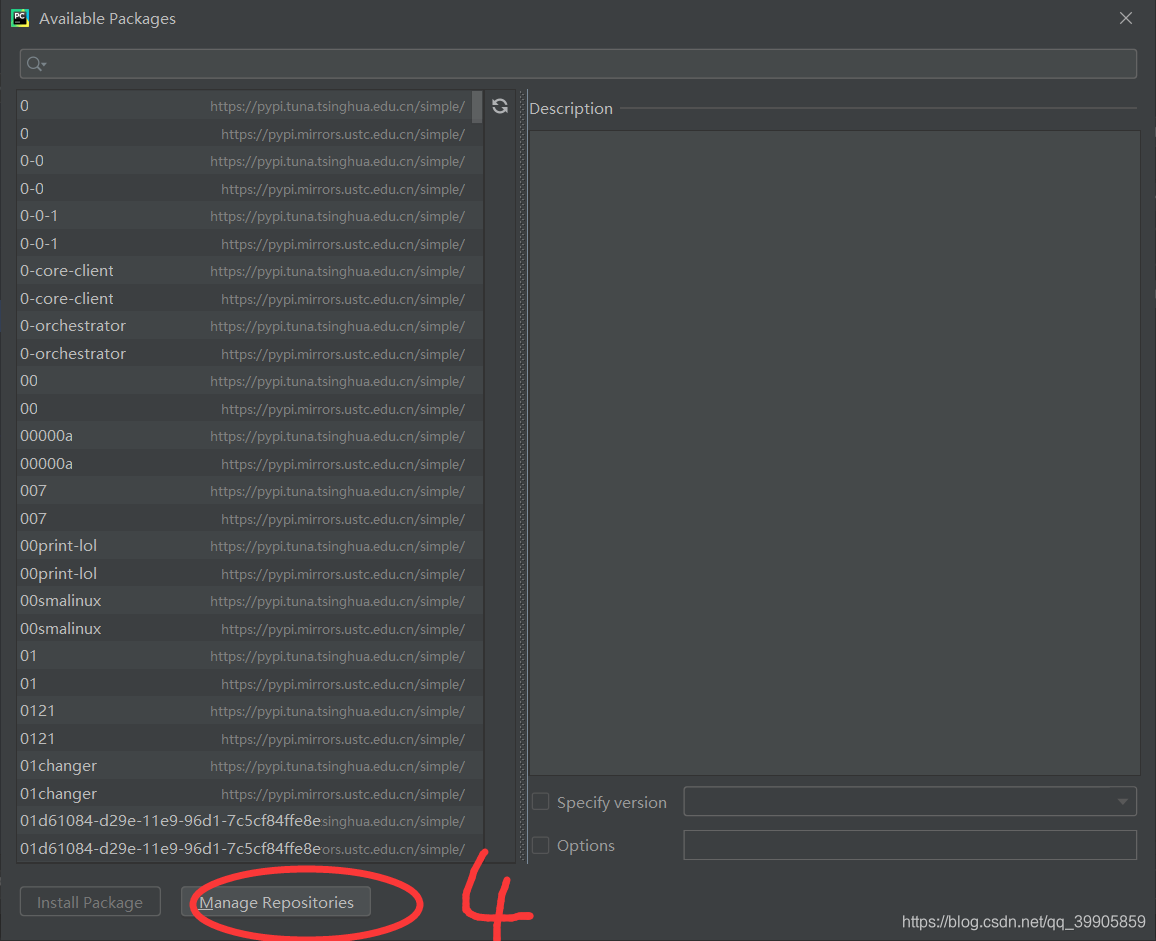Viewport: 1156px width, 941px height.
Task: Select package 007 from ustc mirror
Action: pos(250,518)
